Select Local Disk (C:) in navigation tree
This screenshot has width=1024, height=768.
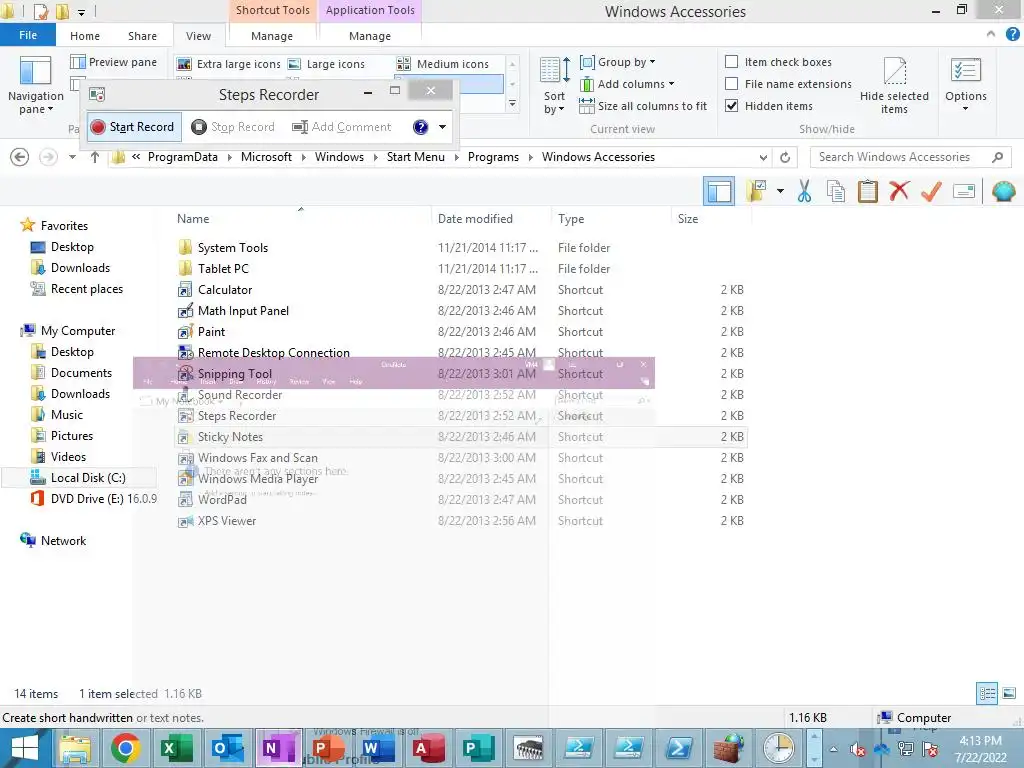[x=79, y=477]
